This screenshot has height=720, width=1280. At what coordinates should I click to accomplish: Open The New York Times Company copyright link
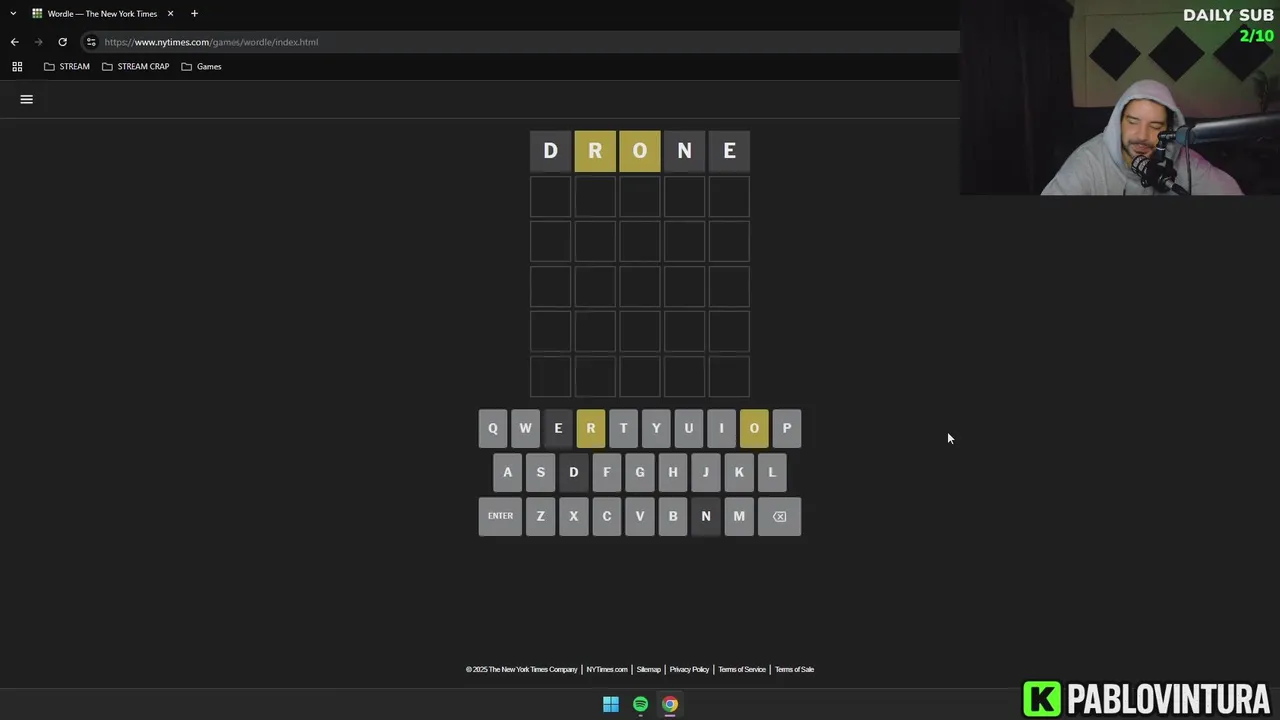coord(522,669)
